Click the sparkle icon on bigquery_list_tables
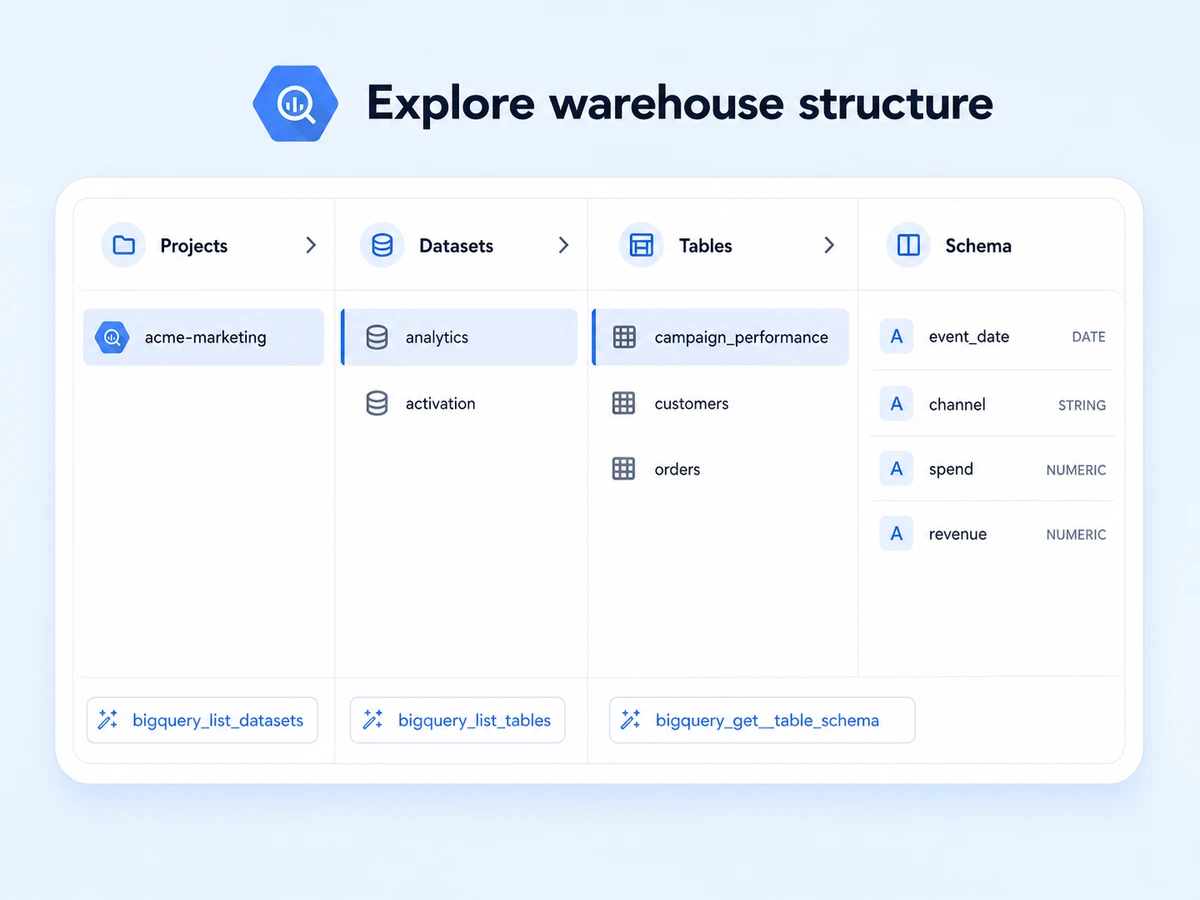This screenshot has width=1200, height=900. coord(373,720)
